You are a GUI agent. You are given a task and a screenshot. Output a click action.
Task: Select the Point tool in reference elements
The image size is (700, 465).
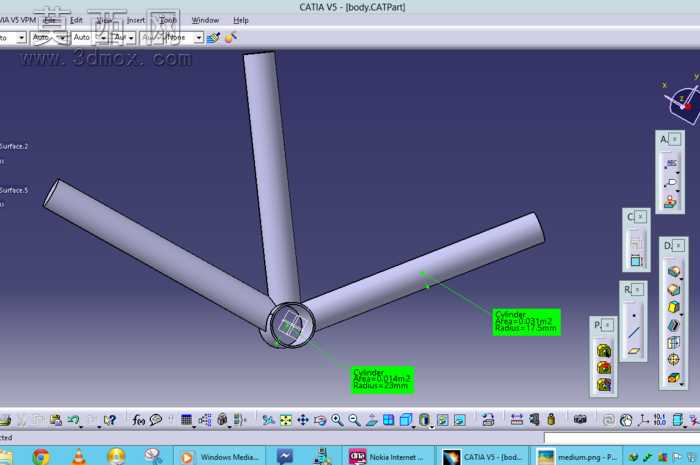tap(634, 316)
